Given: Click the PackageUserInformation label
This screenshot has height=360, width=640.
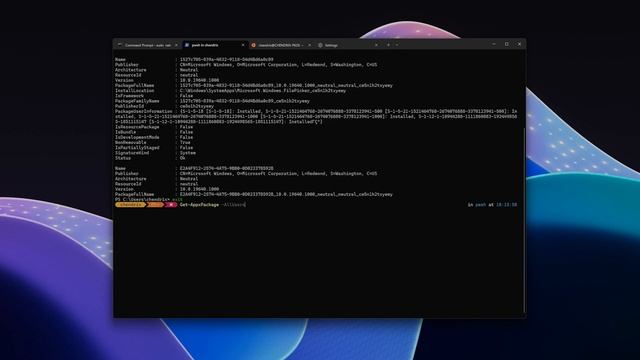Looking at the screenshot, I should click(144, 111).
